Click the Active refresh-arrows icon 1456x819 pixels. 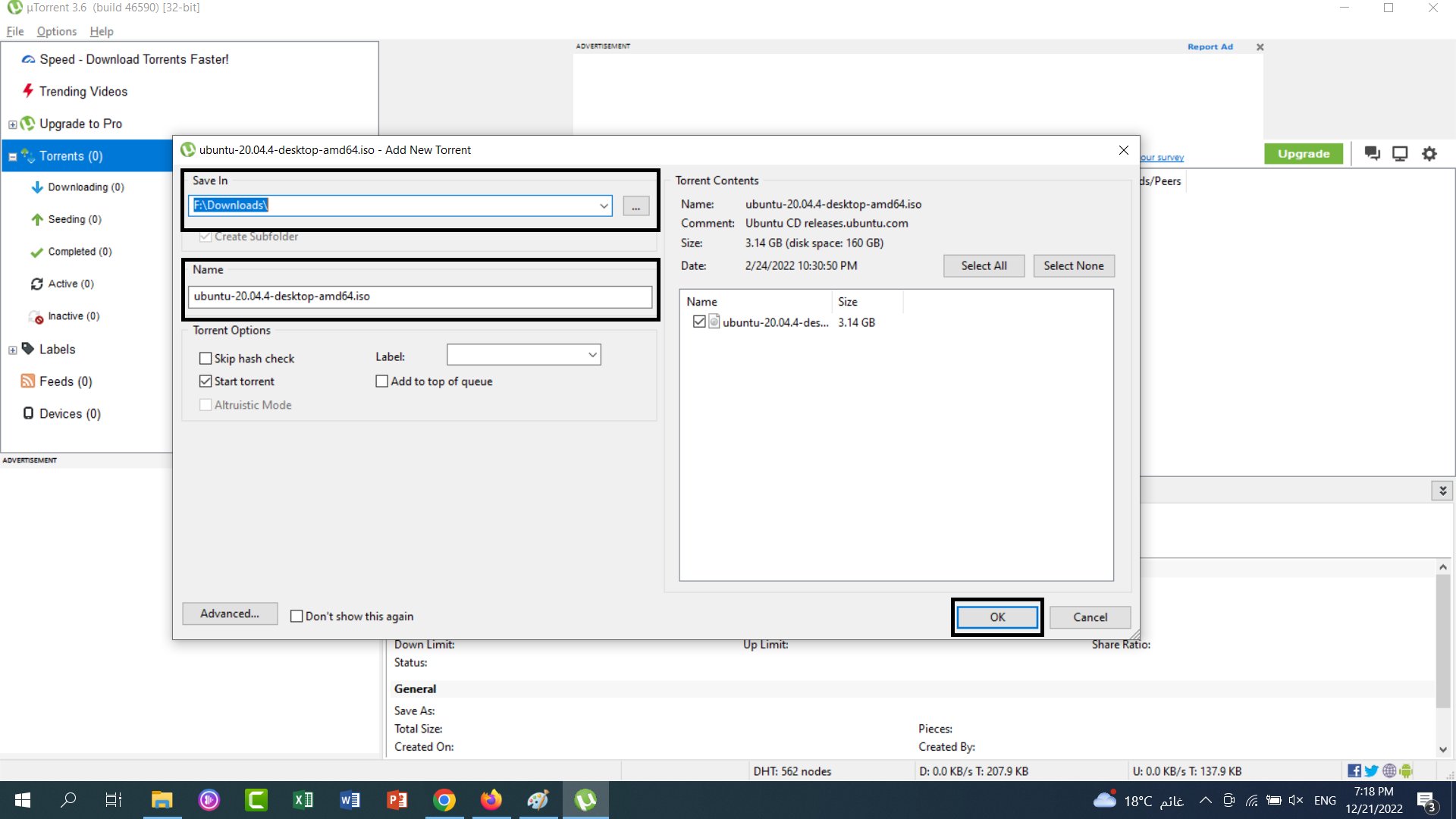click(x=36, y=284)
